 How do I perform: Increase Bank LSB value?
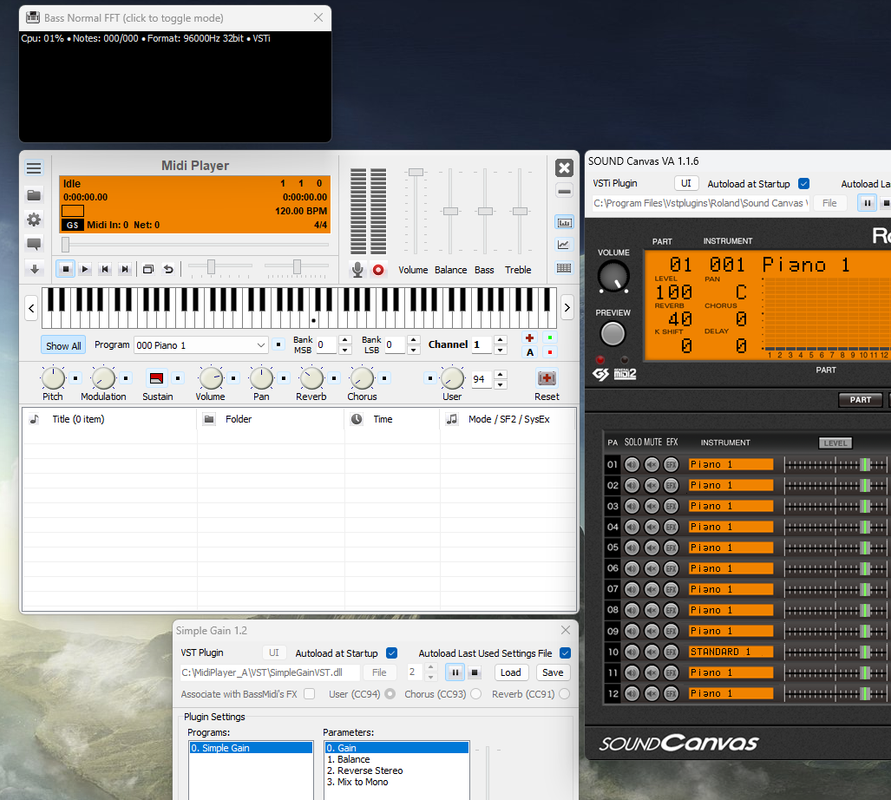pyautogui.click(x=414, y=340)
